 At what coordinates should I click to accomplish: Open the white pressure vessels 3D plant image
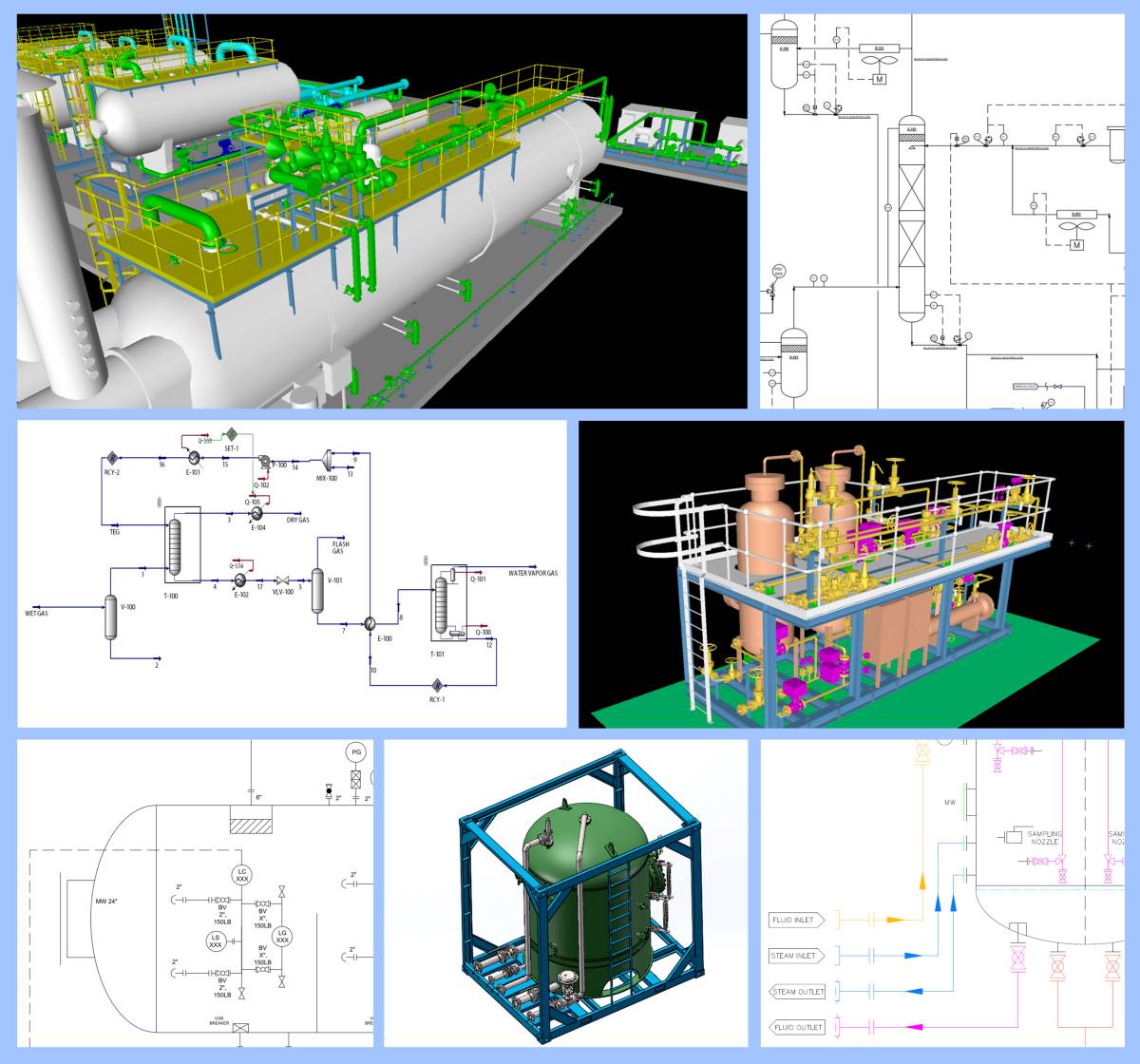click(x=382, y=211)
